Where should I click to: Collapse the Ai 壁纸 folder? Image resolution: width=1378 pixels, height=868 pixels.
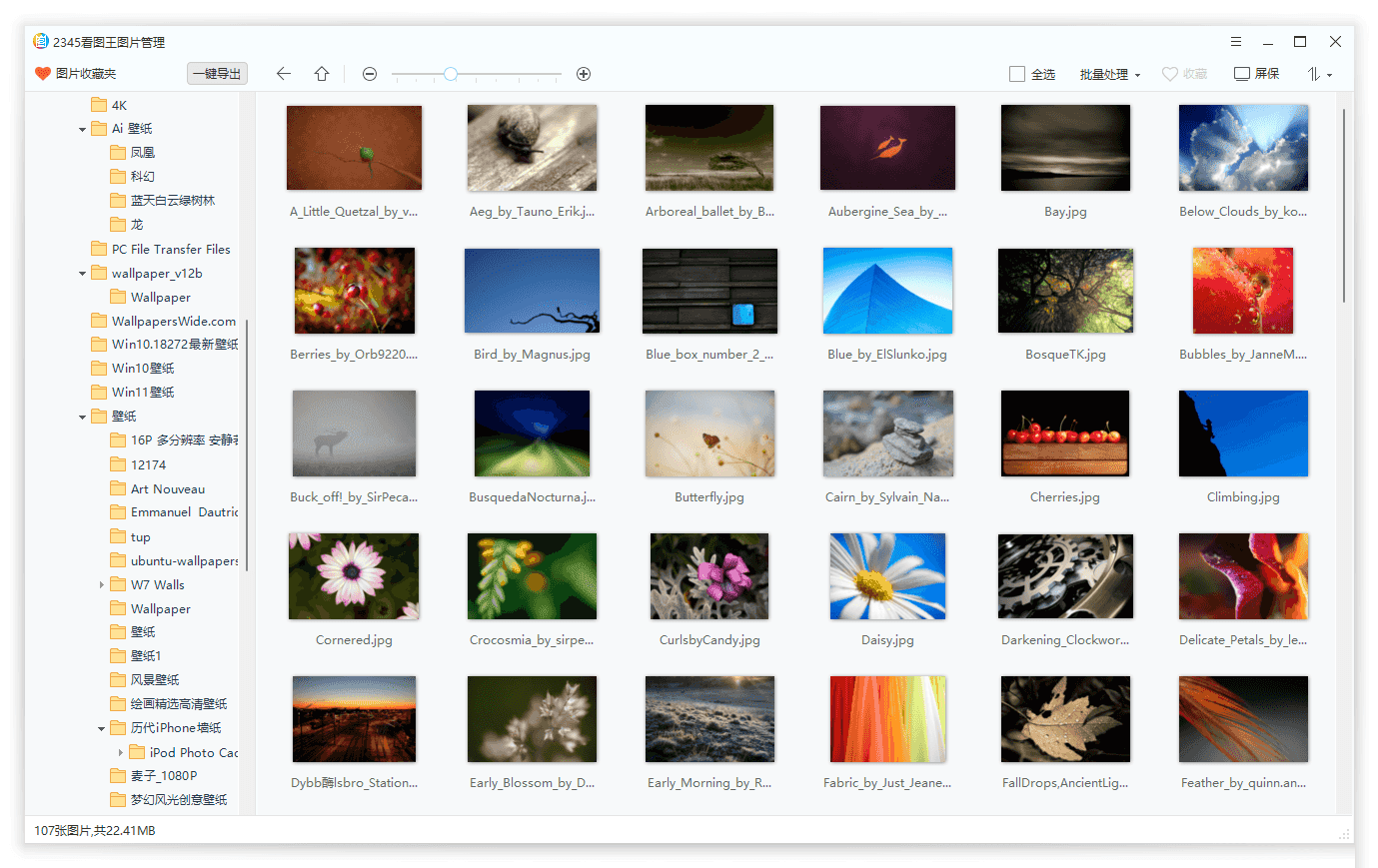coord(82,129)
